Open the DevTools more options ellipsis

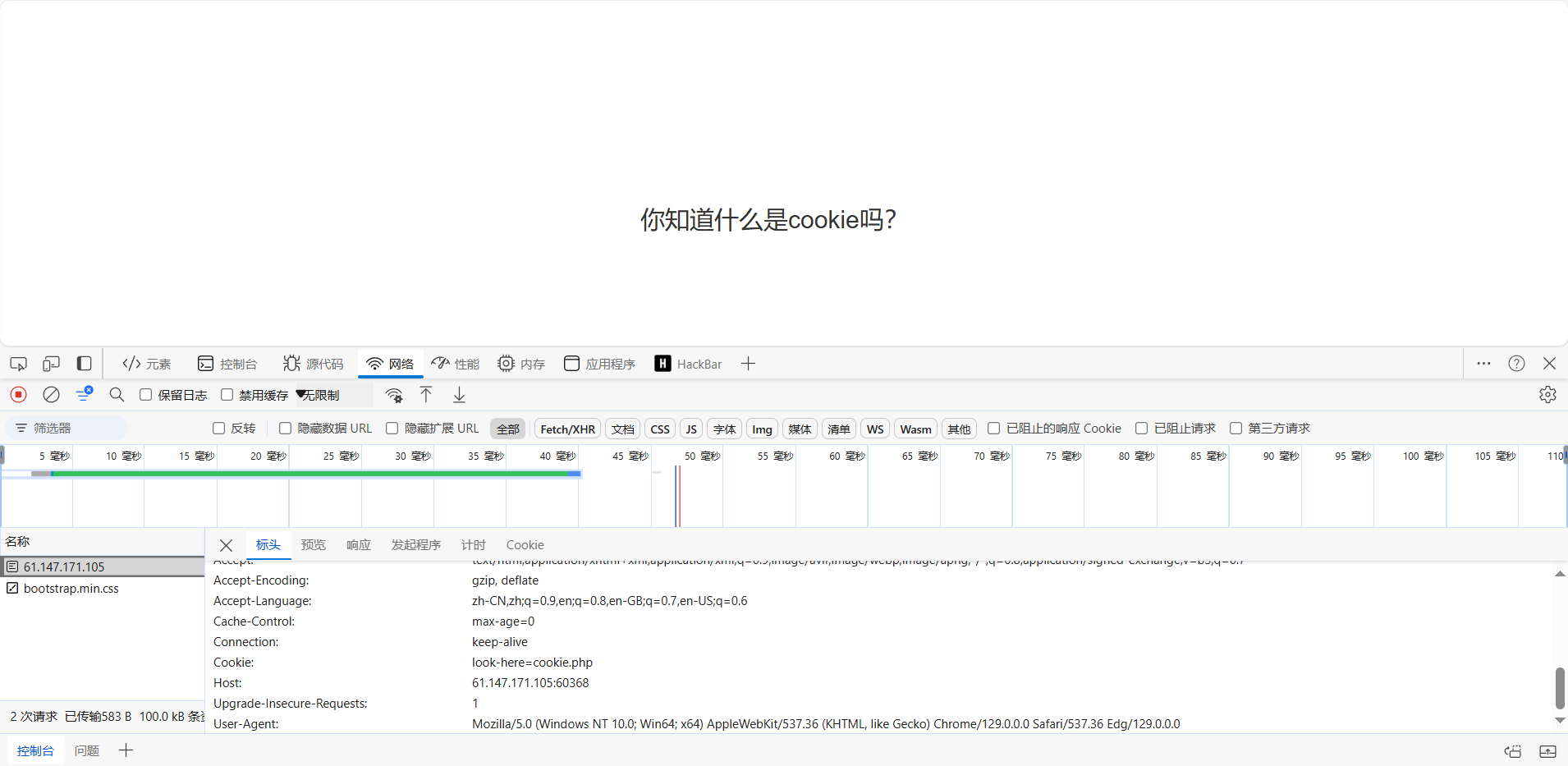(1483, 363)
